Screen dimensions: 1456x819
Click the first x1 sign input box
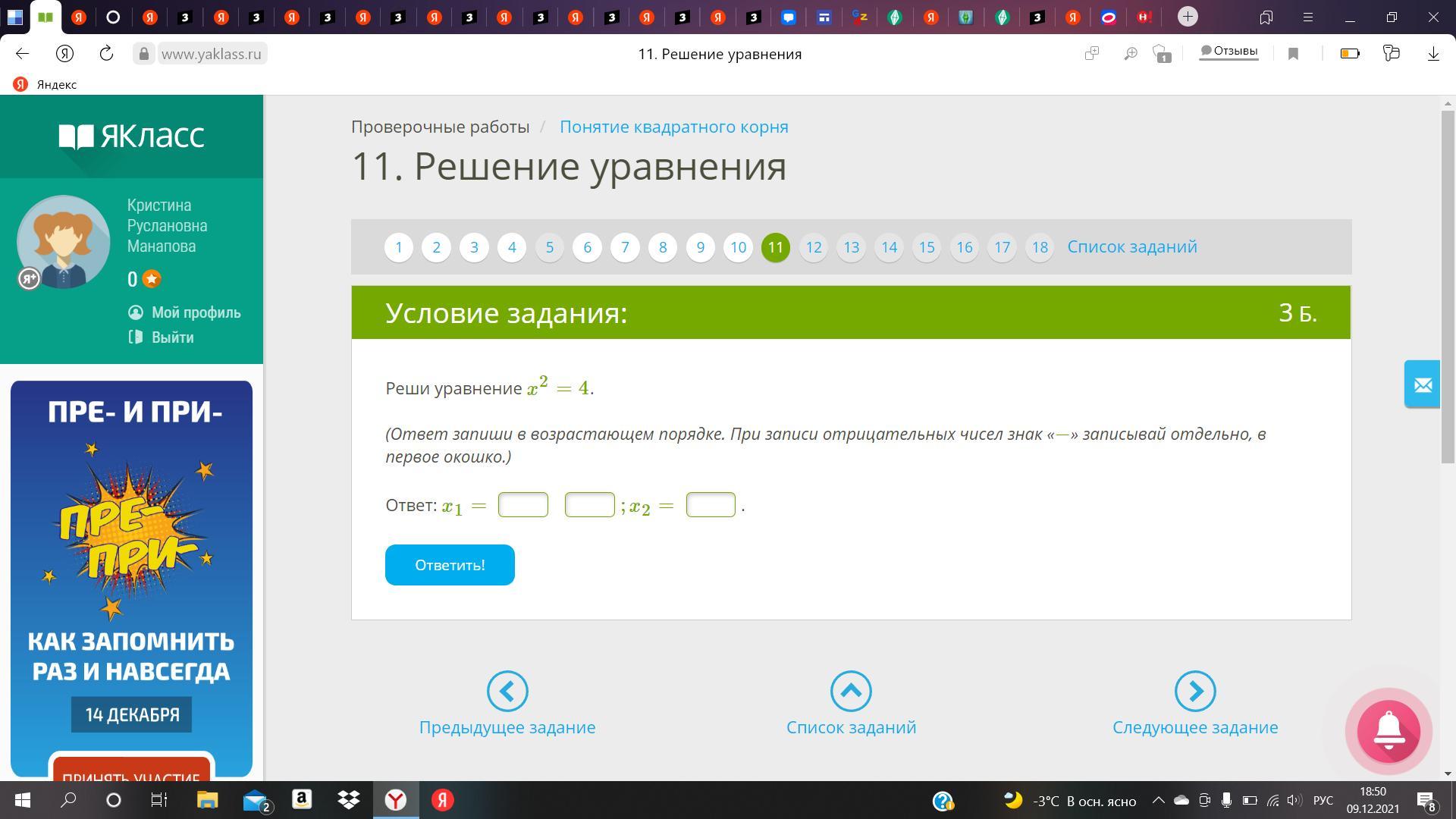(523, 505)
